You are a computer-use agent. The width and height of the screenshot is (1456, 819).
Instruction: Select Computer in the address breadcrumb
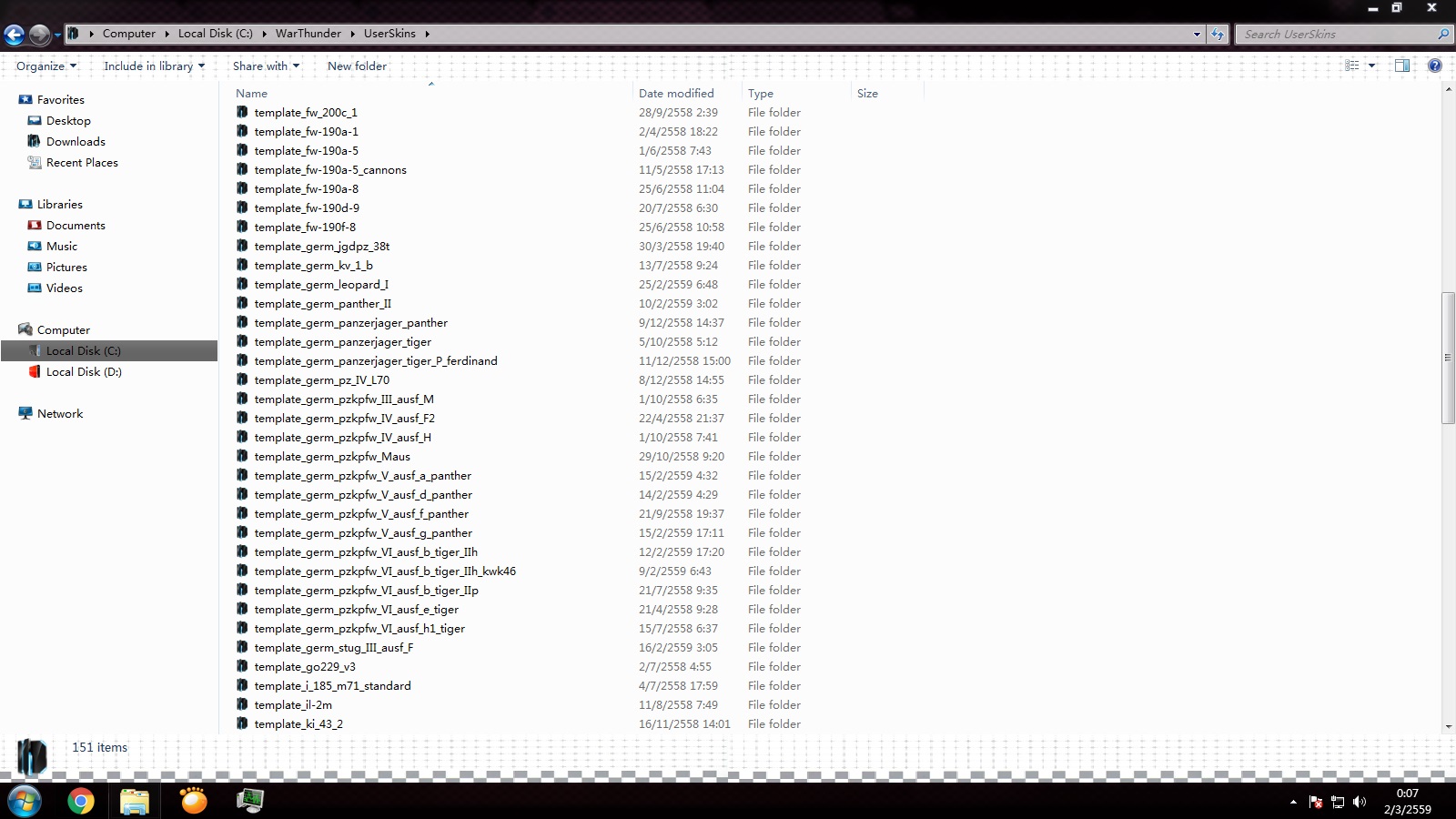click(129, 34)
